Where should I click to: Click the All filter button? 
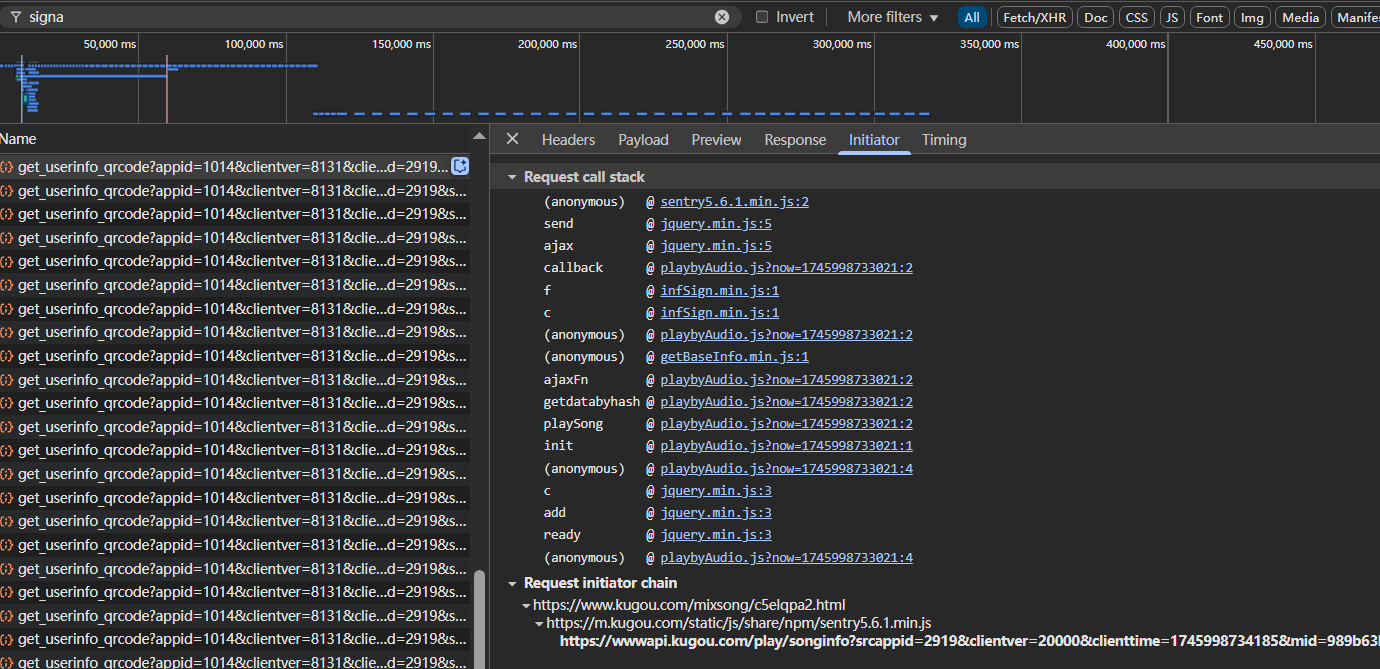(971, 17)
